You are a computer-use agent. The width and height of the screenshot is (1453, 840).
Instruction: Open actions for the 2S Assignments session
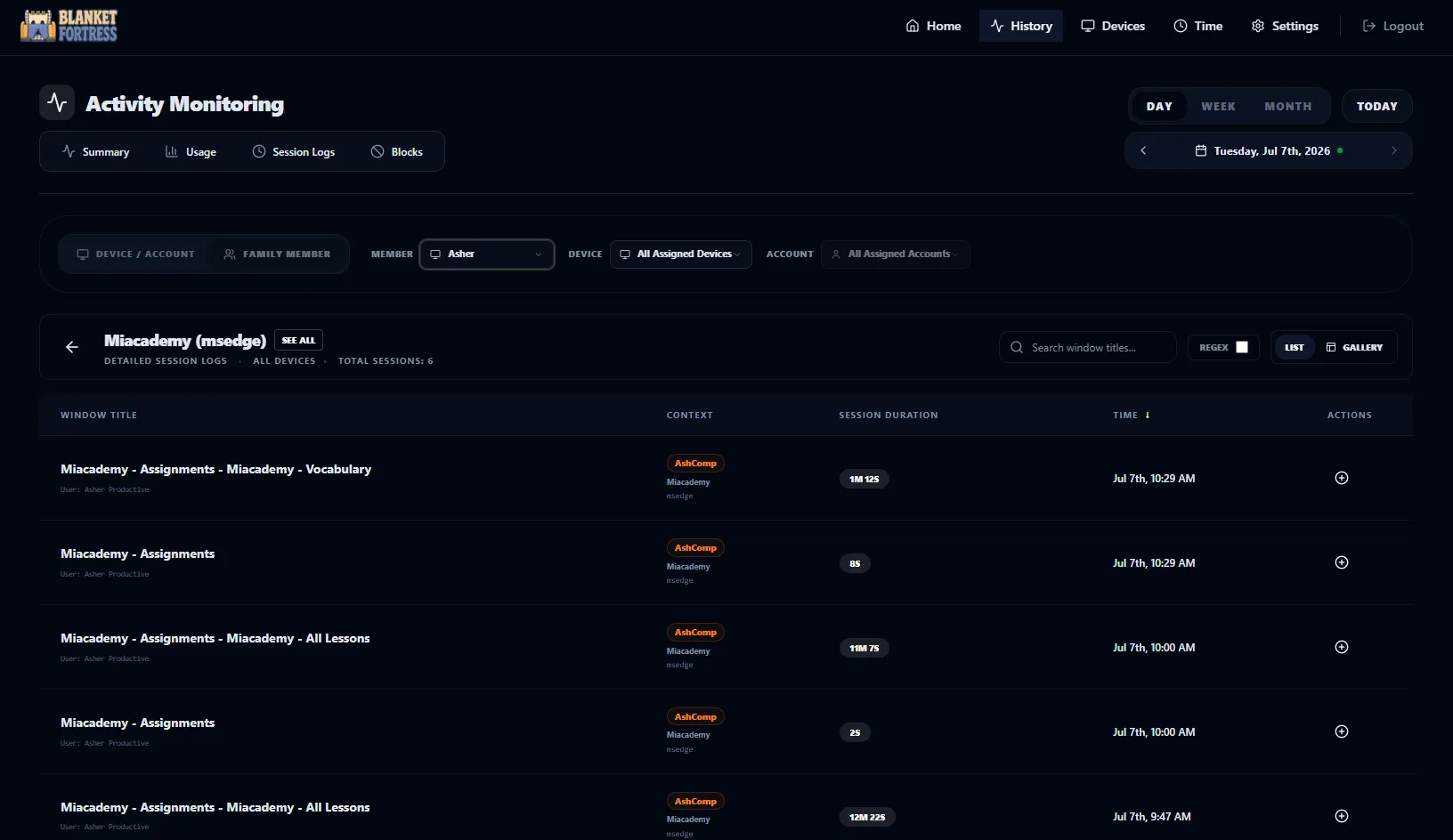1342,731
